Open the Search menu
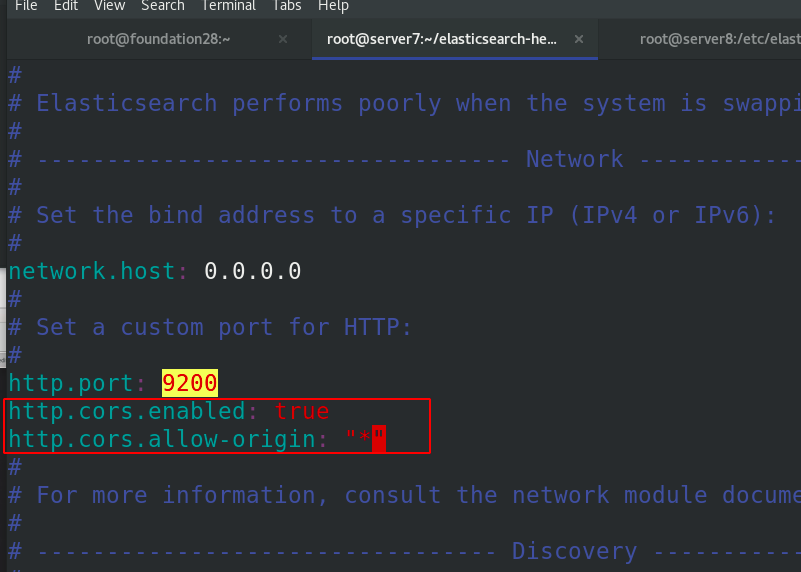 click(x=162, y=6)
